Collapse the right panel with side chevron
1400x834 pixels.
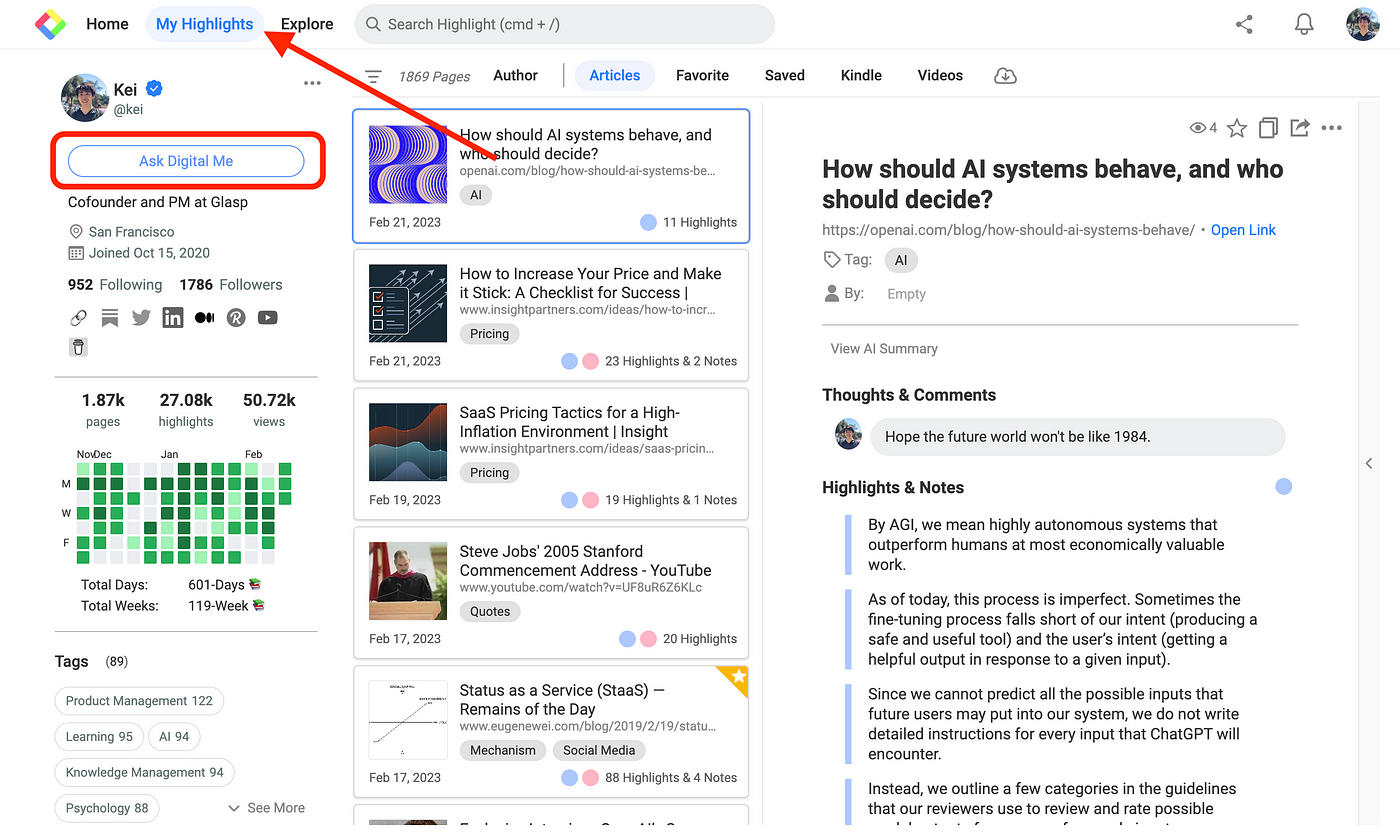point(1369,462)
